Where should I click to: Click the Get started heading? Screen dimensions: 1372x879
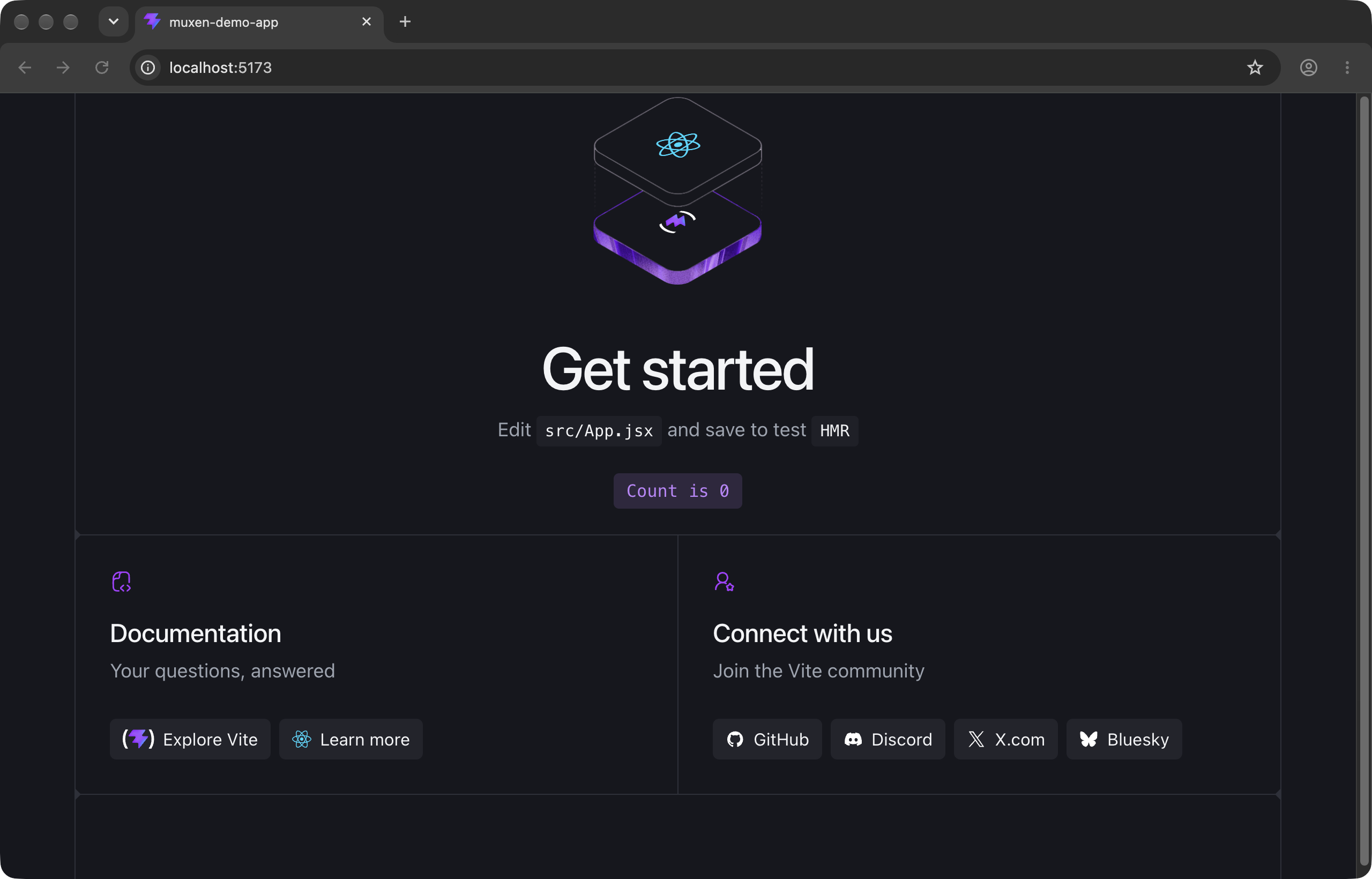pos(677,370)
